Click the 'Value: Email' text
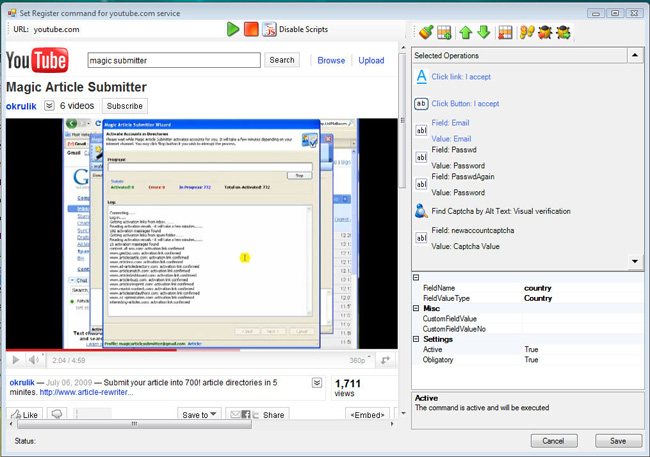Screen dimensions: 650x457 (451, 139)
